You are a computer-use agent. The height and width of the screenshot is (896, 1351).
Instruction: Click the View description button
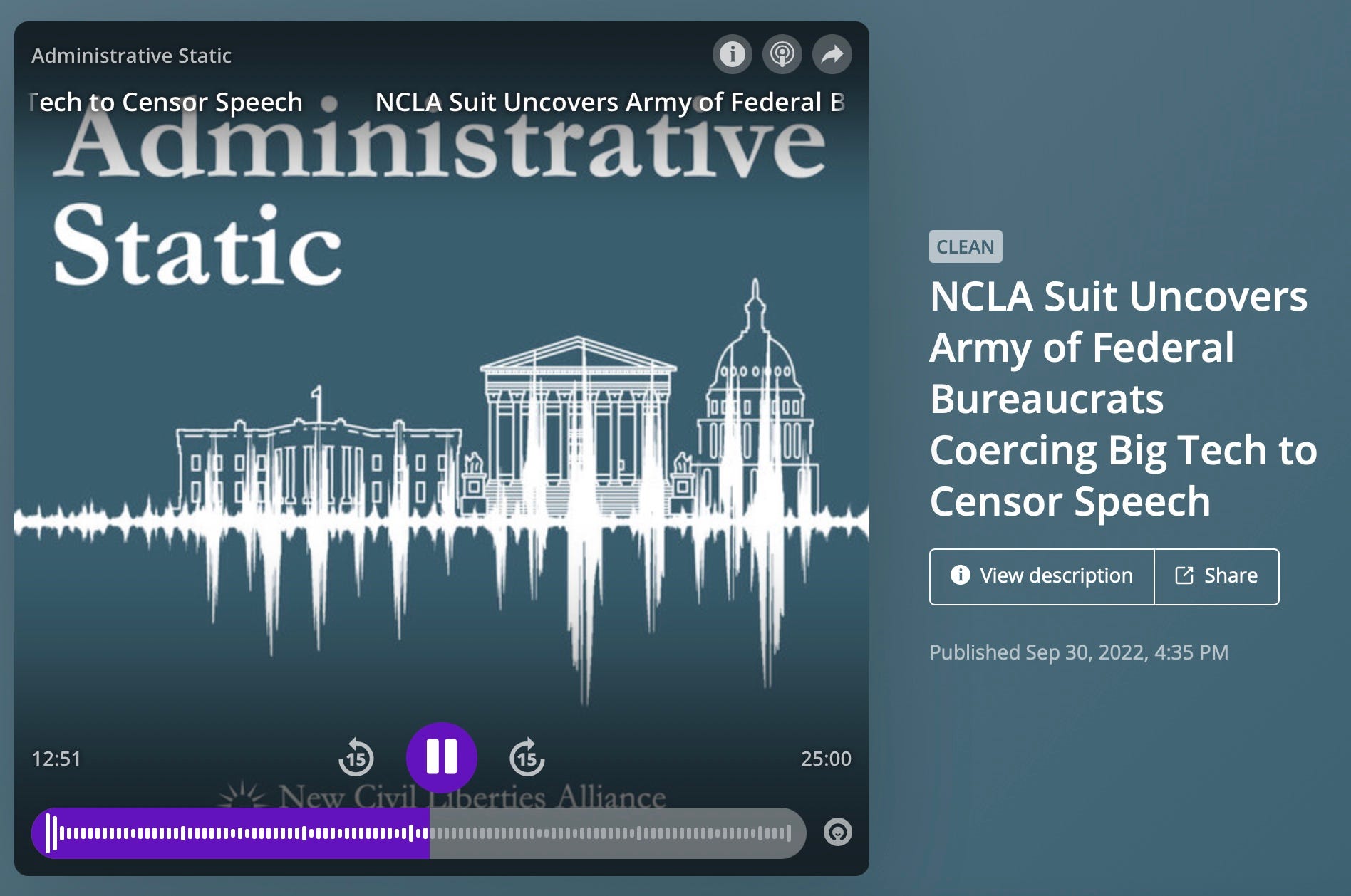pos(1042,576)
